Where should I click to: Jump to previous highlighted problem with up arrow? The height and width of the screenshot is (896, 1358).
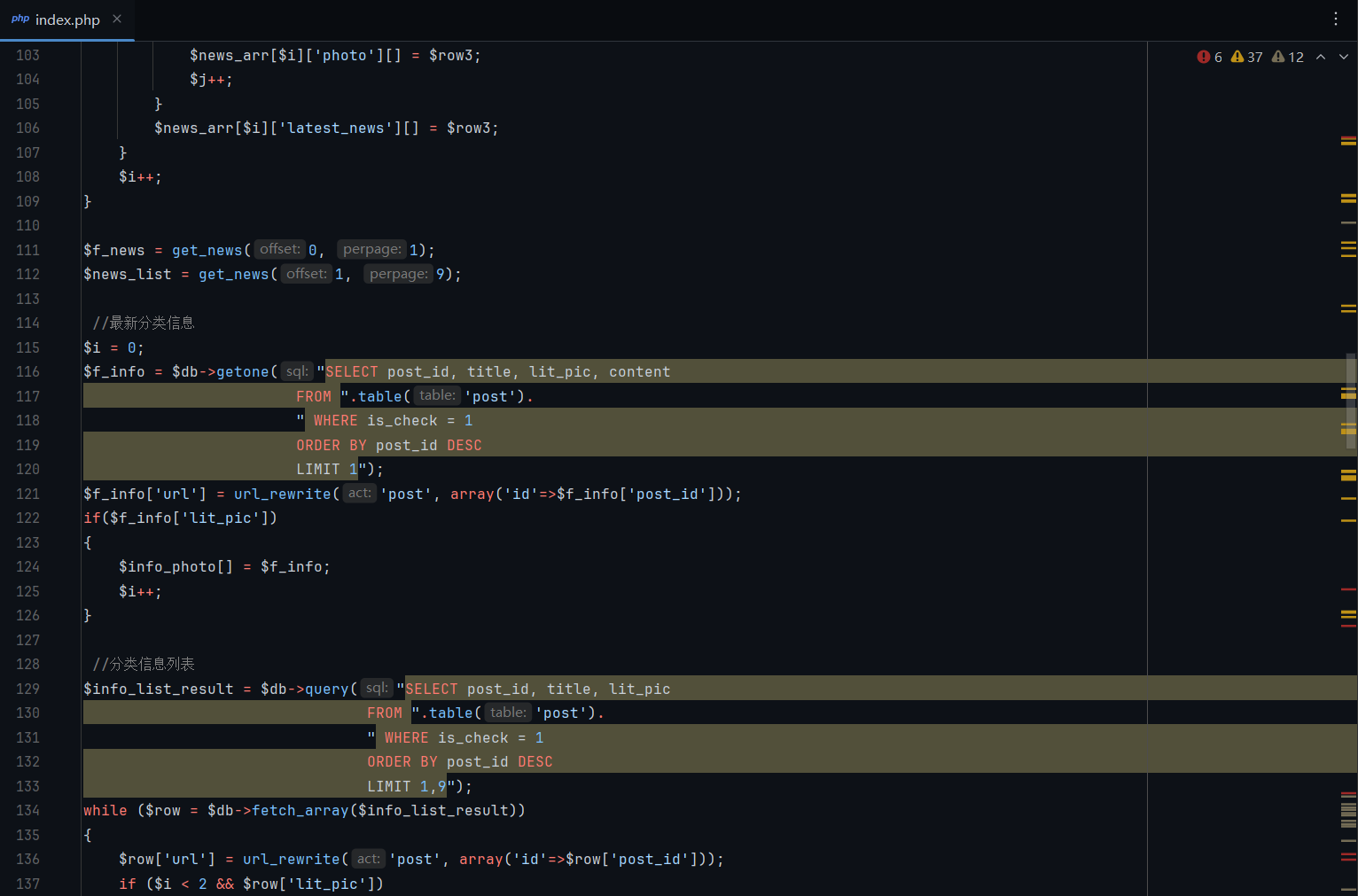1321,57
